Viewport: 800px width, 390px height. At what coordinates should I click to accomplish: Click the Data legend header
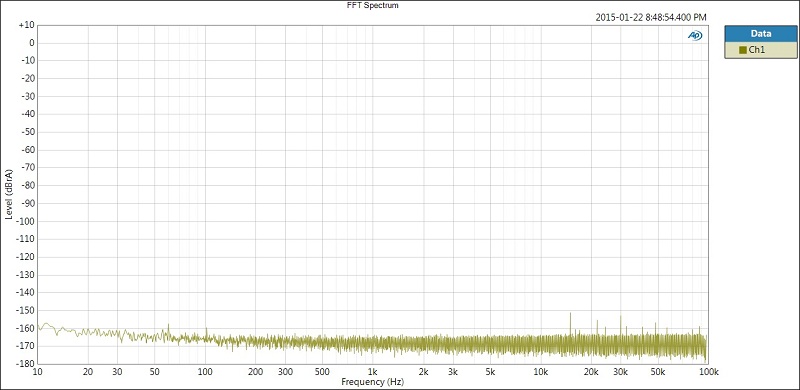click(x=760, y=34)
